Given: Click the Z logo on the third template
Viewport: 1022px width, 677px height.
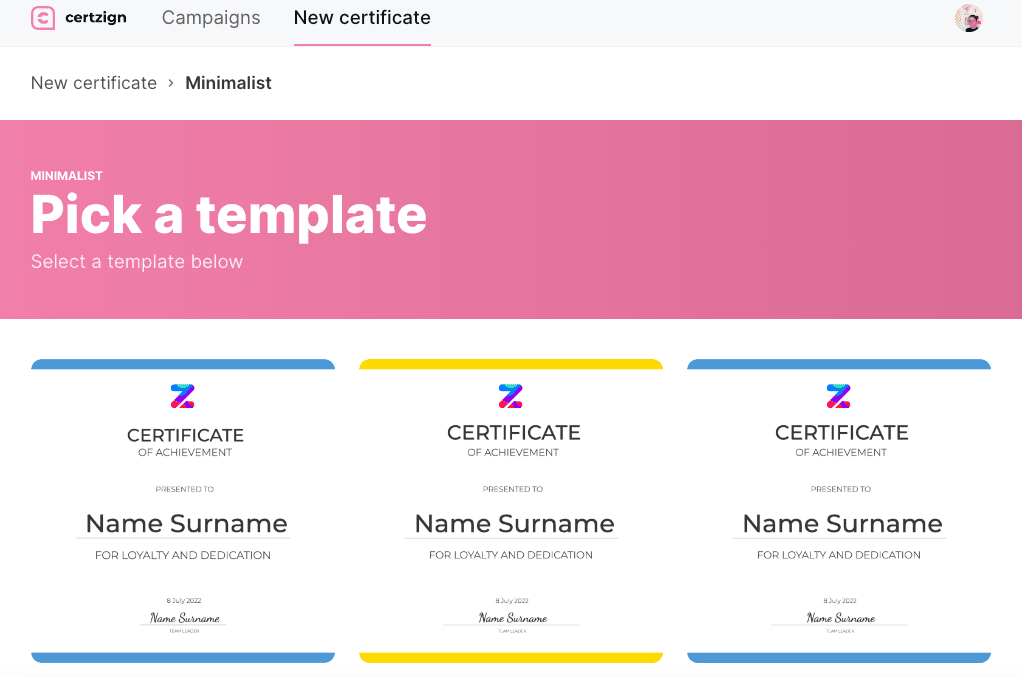Looking at the screenshot, I should coord(838,396).
